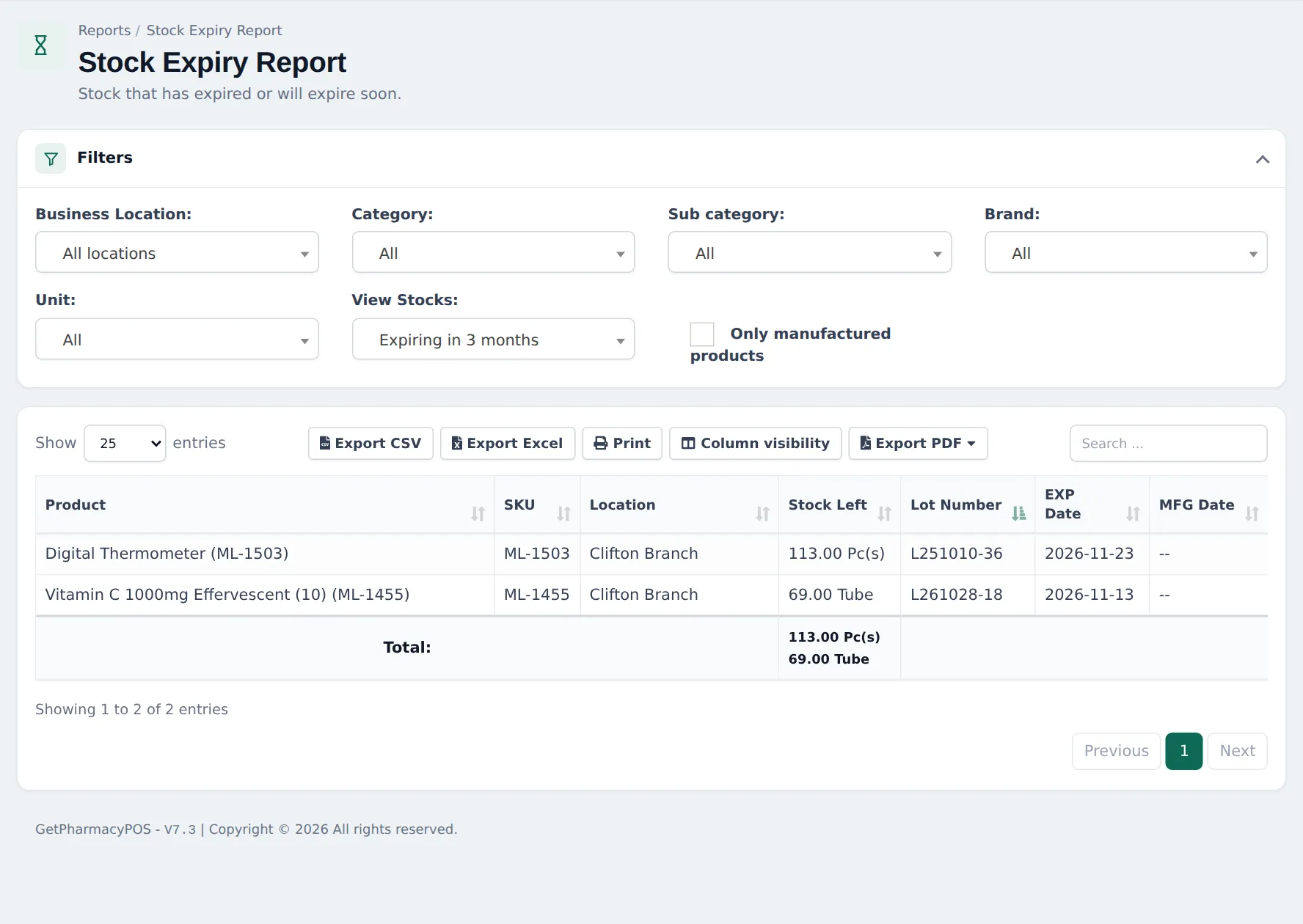
Task: Click the green funnel Filters icon
Action: [51, 158]
